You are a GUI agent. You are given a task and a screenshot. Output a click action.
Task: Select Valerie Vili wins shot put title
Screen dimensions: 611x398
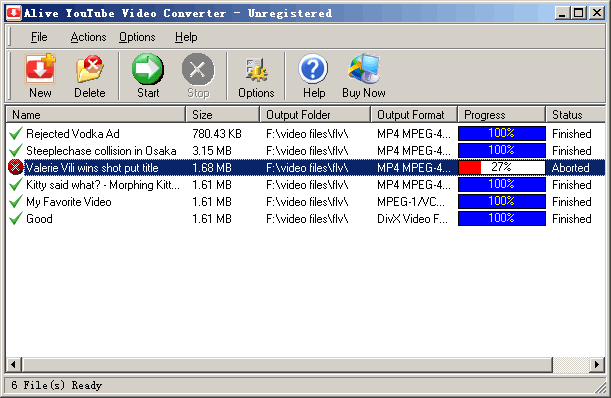pos(92,168)
